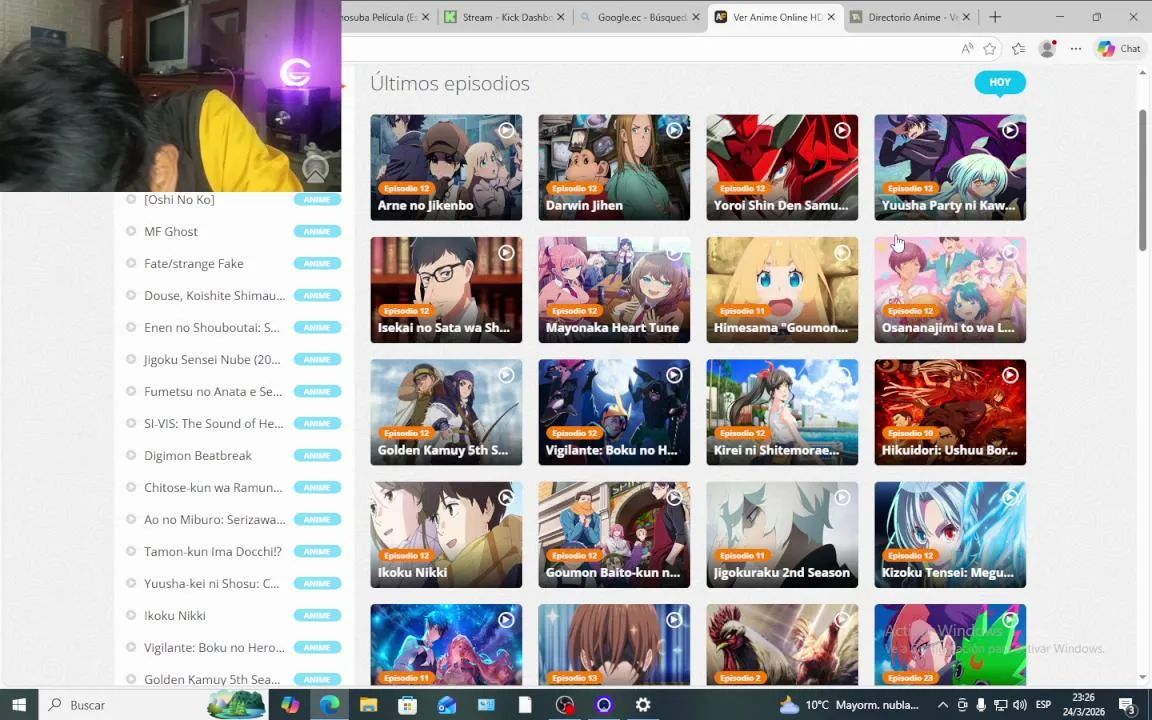This screenshot has width=1152, height=720.
Task: Click the page vertical scrollbar thumb
Action: [1142, 180]
